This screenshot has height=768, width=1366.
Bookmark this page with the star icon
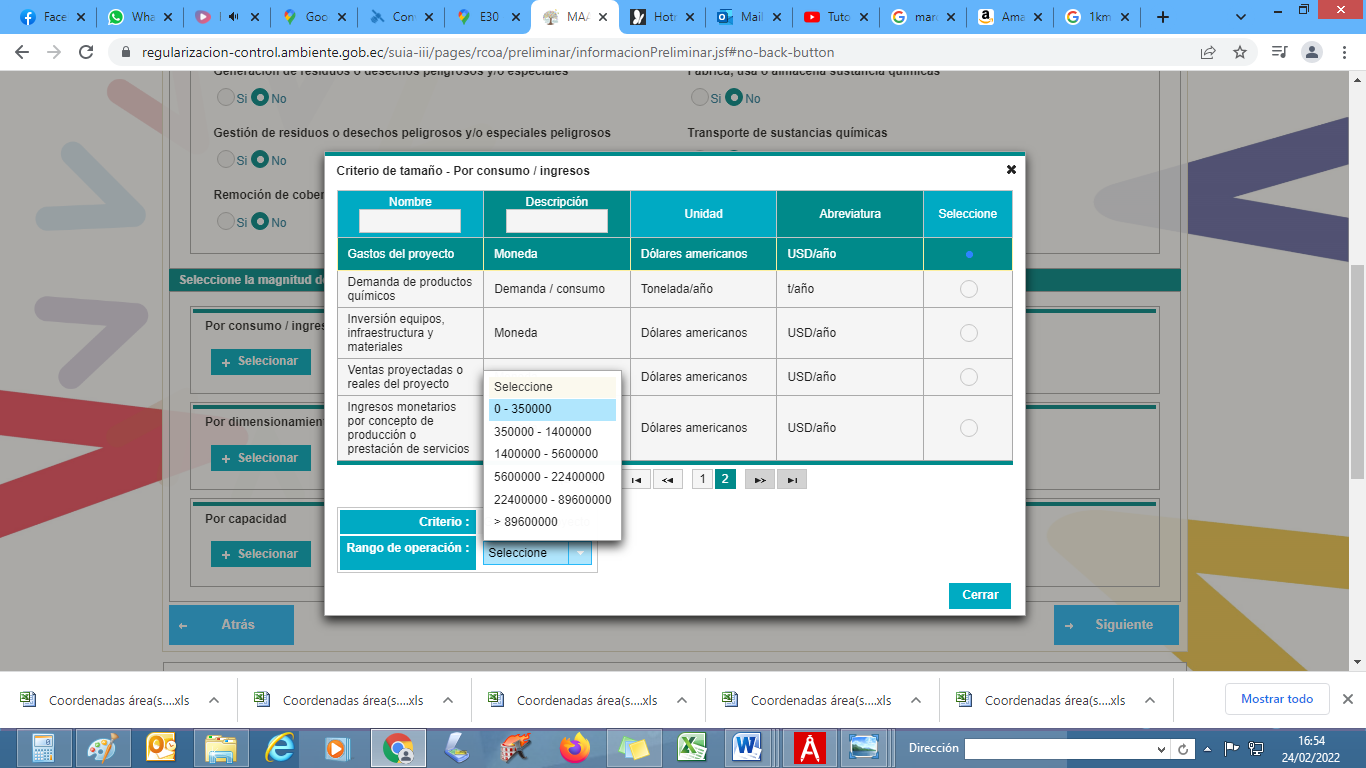click(x=1240, y=53)
